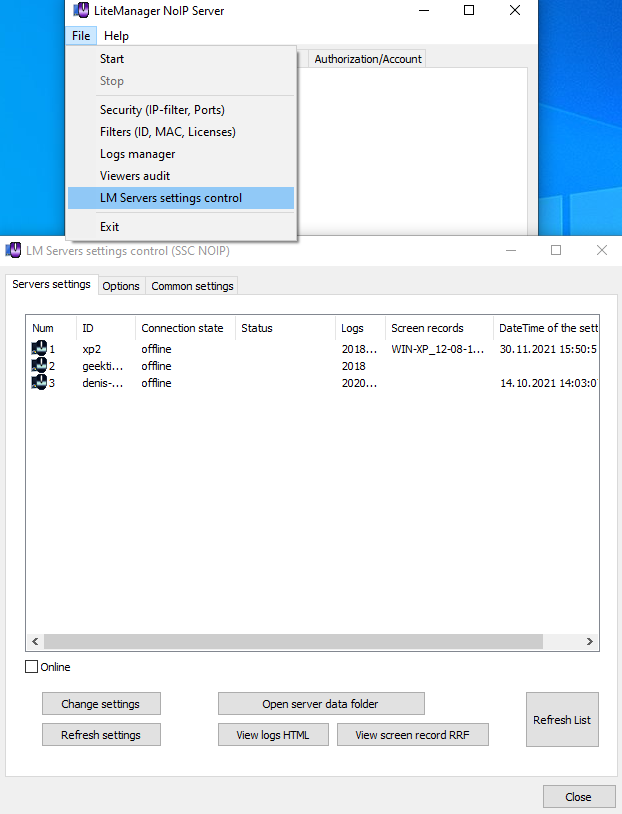Click the Refresh settings button
The image size is (622, 814).
pos(101,735)
